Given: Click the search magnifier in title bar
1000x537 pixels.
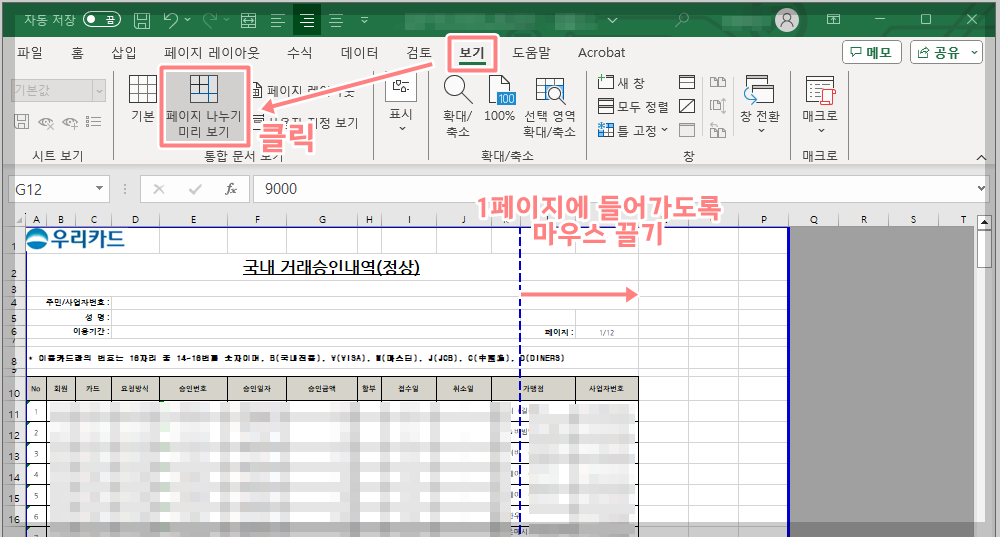Looking at the screenshot, I should (x=682, y=20).
